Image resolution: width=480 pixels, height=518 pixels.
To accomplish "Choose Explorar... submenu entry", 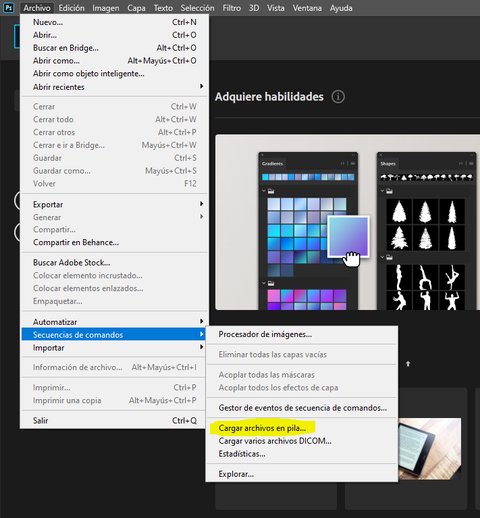I will point(302,474).
